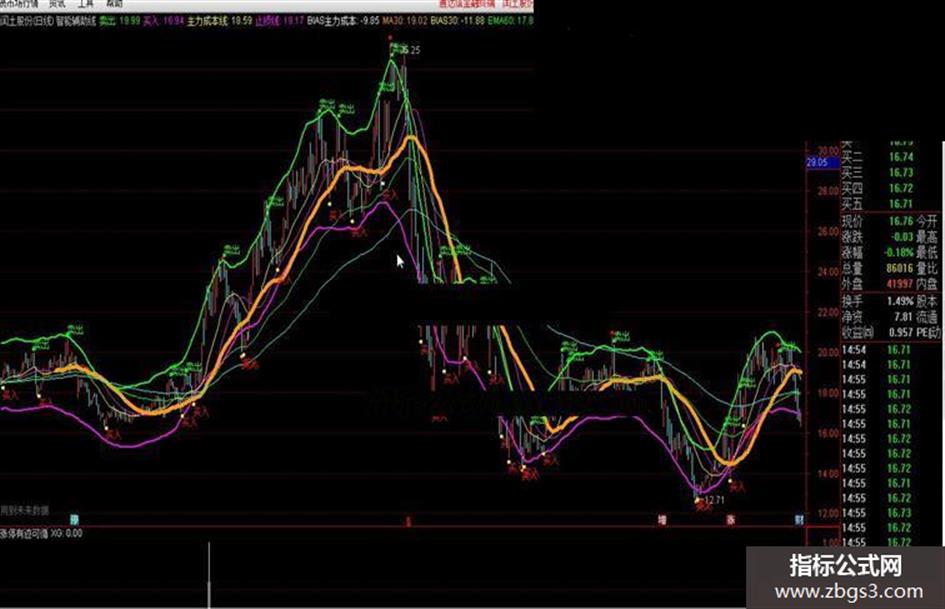Viewport: 945px width, 609px height.
Task: Click the 涨 event marker on the timeline
Action: 730,520
